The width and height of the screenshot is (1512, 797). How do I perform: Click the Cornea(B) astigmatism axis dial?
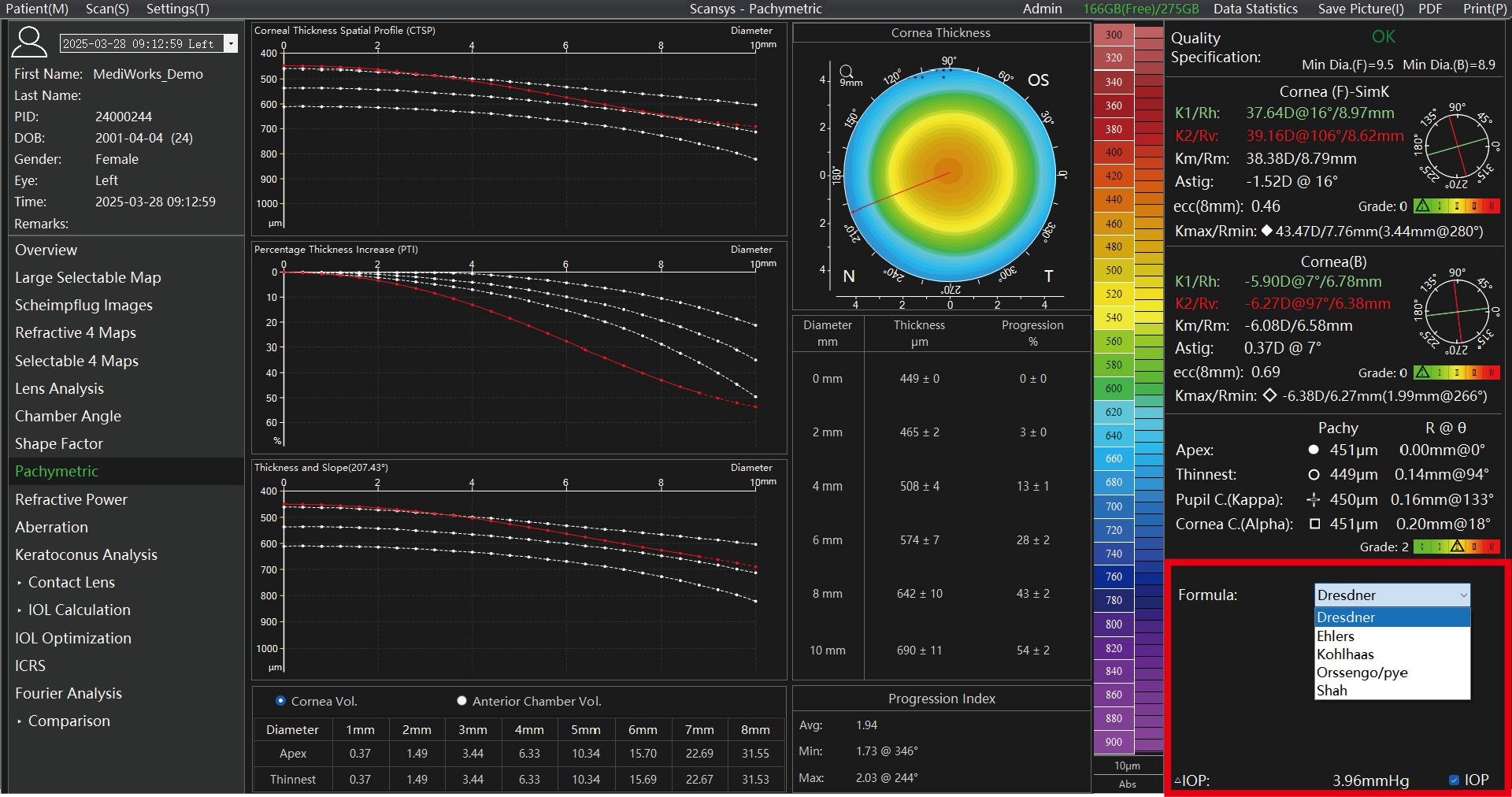pos(1458,312)
